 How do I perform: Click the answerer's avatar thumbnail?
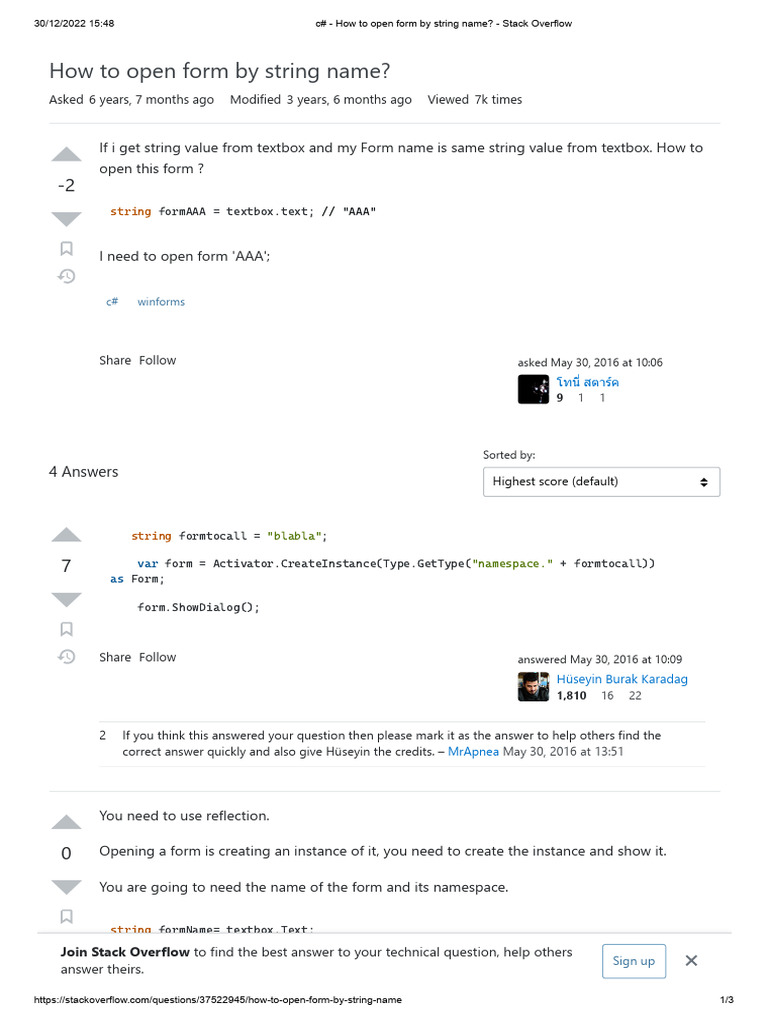(533, 686)
